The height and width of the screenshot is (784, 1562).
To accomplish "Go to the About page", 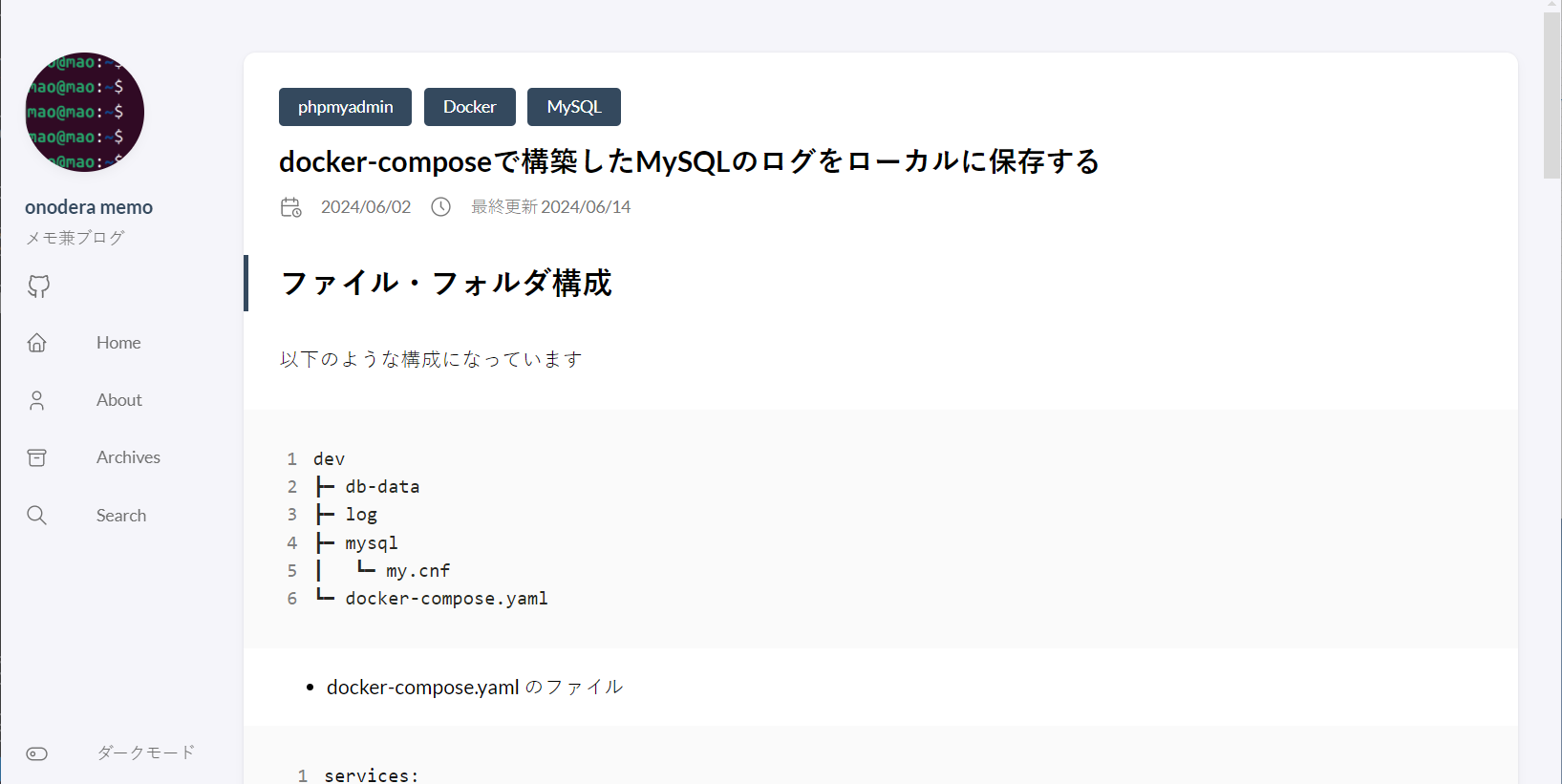I will [x=119, y=400].
